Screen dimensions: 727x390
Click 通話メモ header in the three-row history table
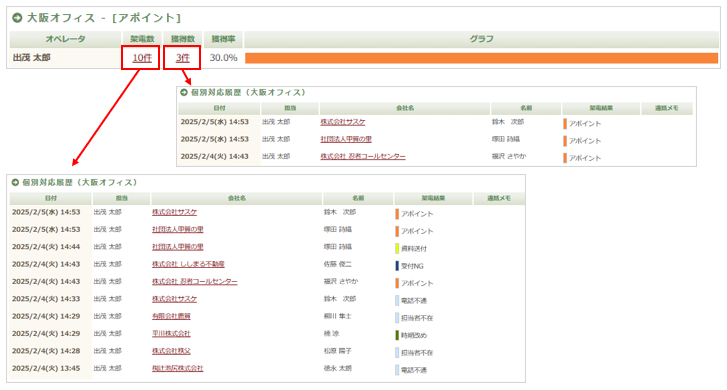point(667,108)
